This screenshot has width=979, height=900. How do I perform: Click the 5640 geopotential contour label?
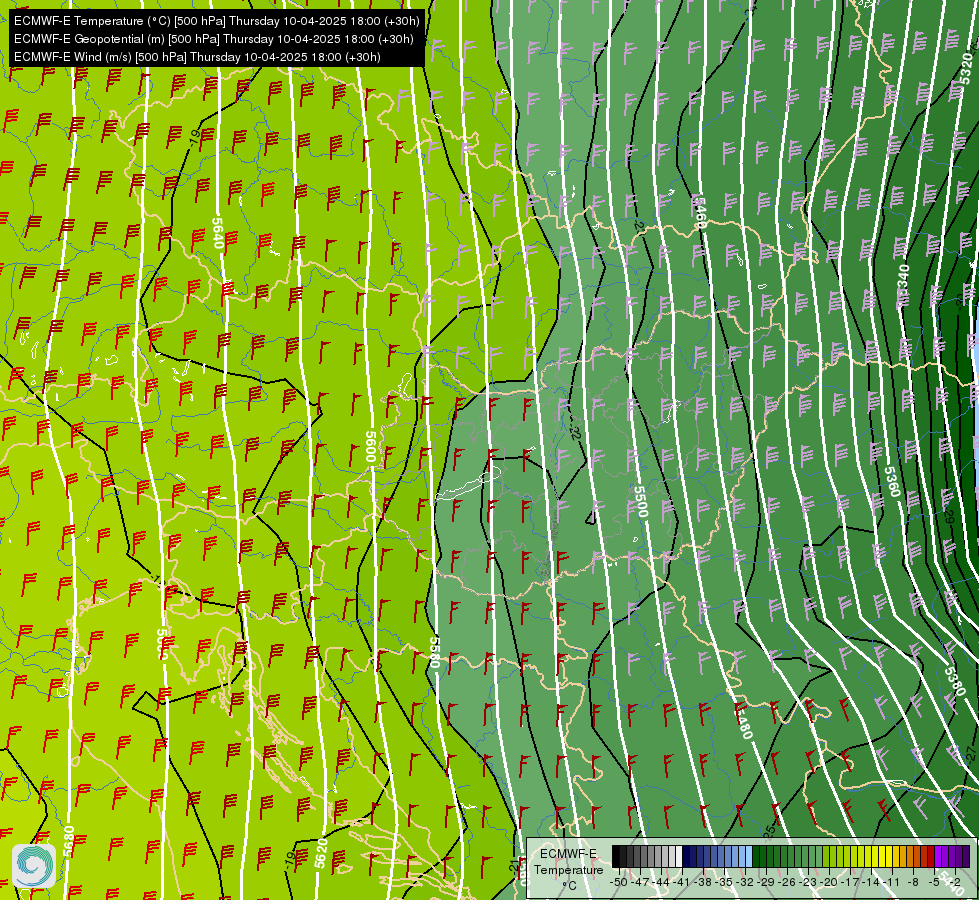coord(217,233)
